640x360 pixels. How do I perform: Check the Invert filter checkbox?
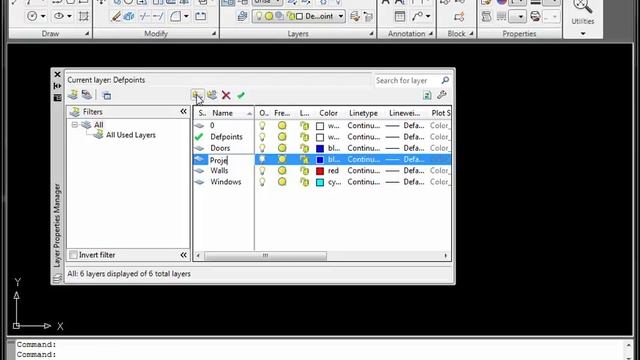(73, 255)
